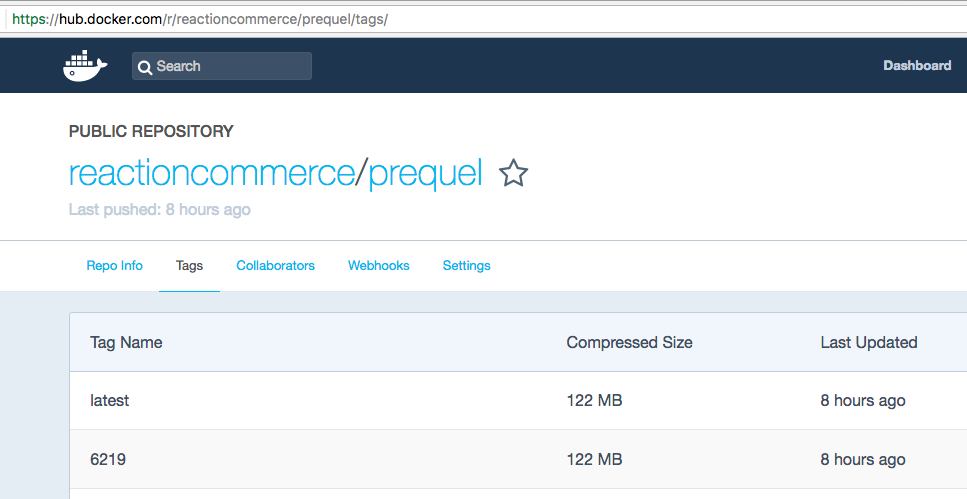
Task: Open the Settings tab
Action: click(467, 266)
